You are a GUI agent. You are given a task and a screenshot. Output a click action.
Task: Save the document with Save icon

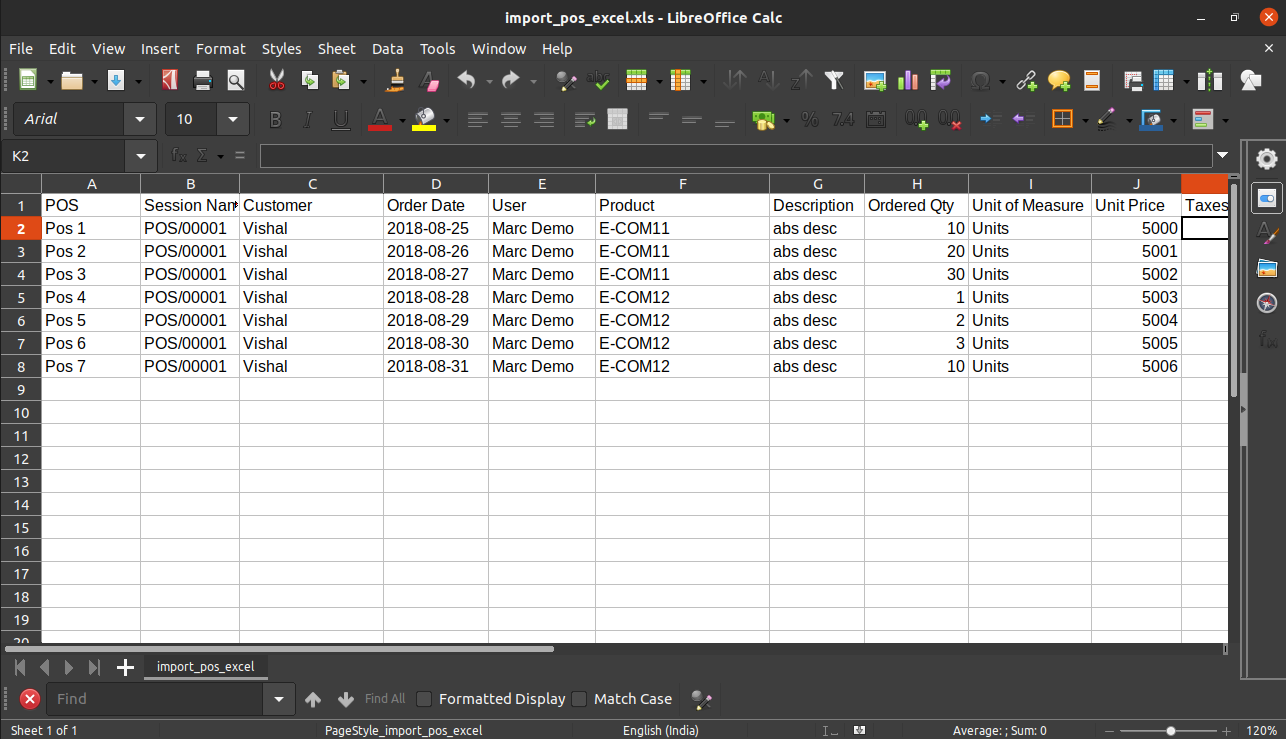tap(116, 81)
